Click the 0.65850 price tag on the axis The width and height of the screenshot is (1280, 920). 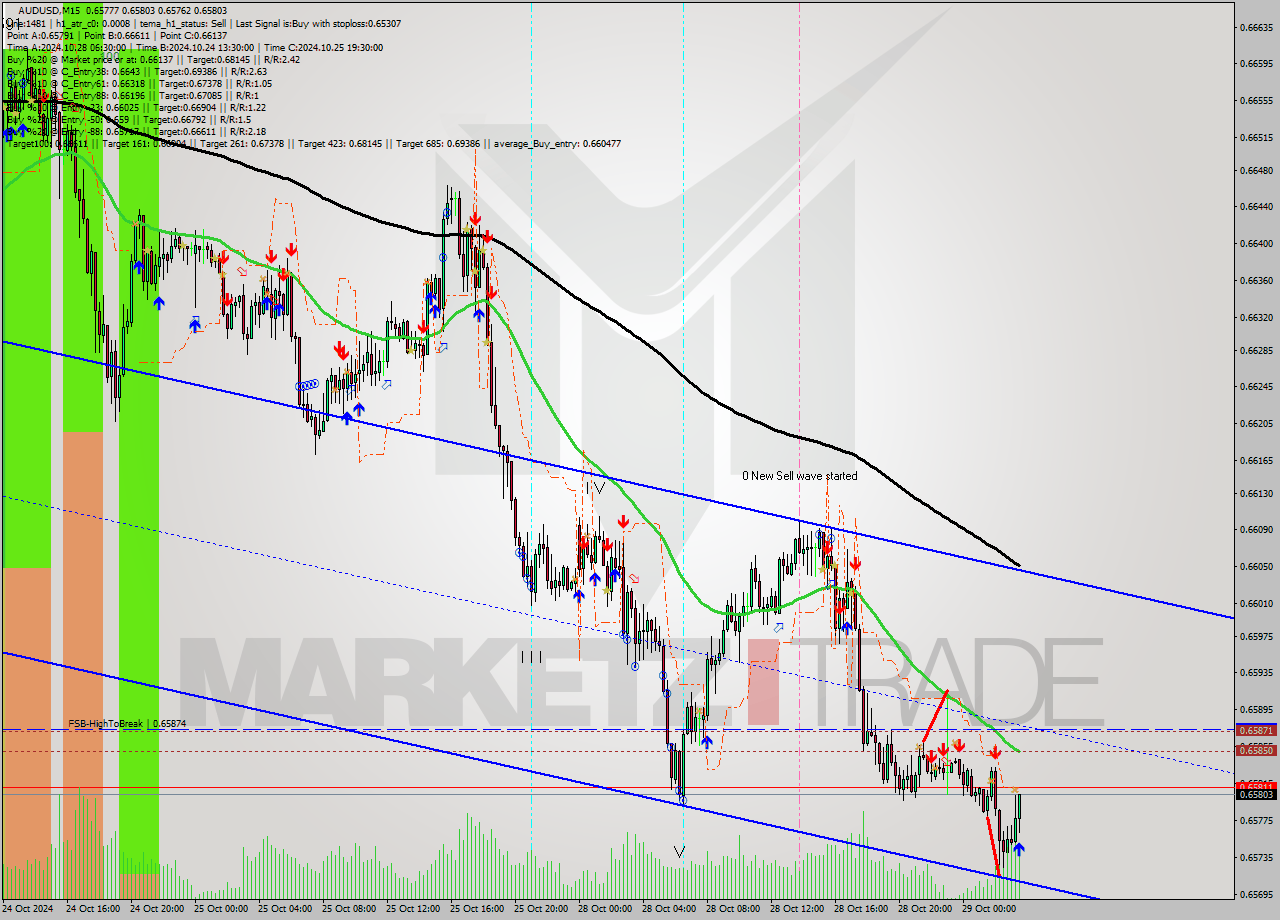point(1257,750)
